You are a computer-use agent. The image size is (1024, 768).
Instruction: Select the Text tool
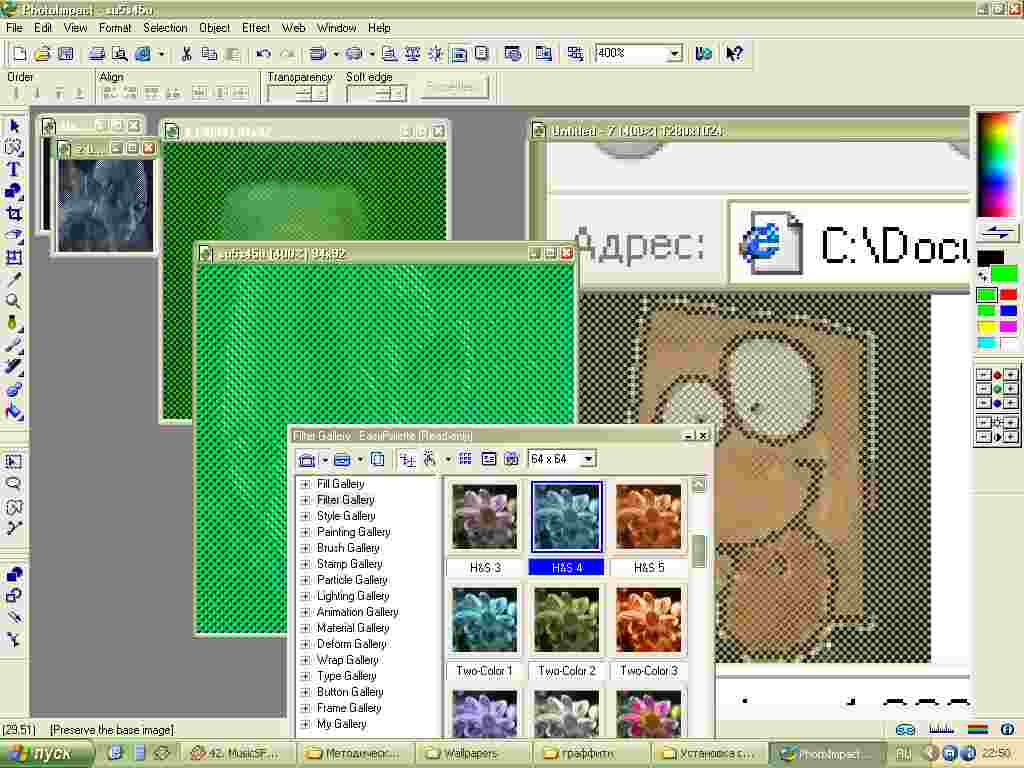tap(14, 169)
